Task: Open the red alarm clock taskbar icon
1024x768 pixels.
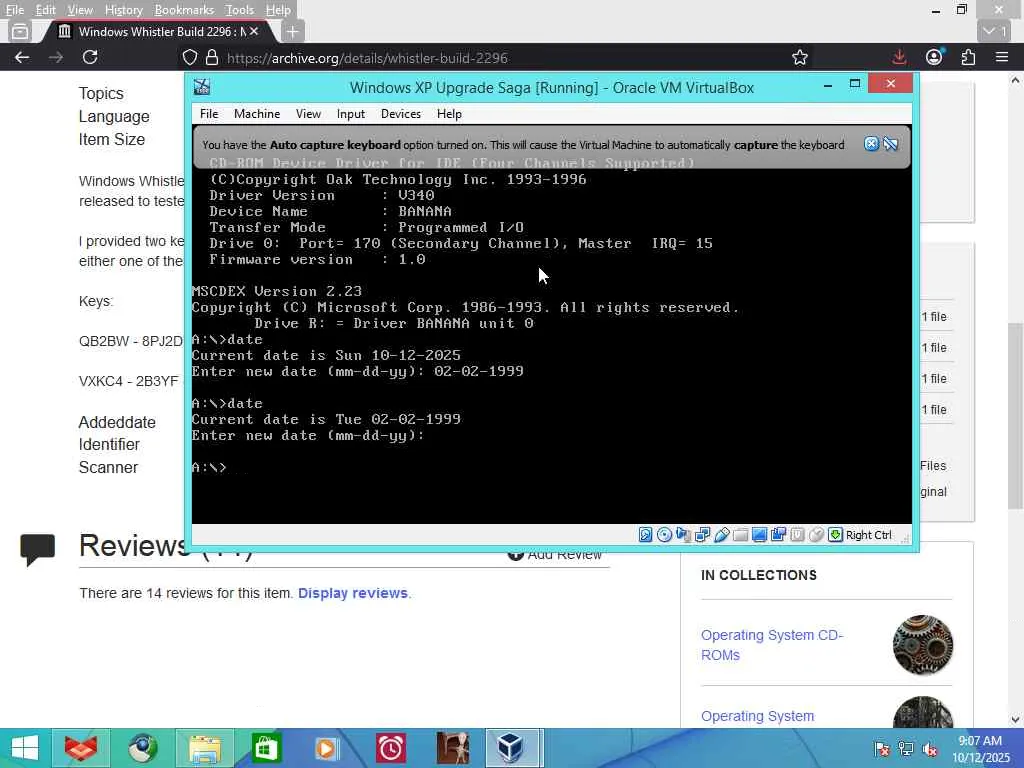Action: 391,748
